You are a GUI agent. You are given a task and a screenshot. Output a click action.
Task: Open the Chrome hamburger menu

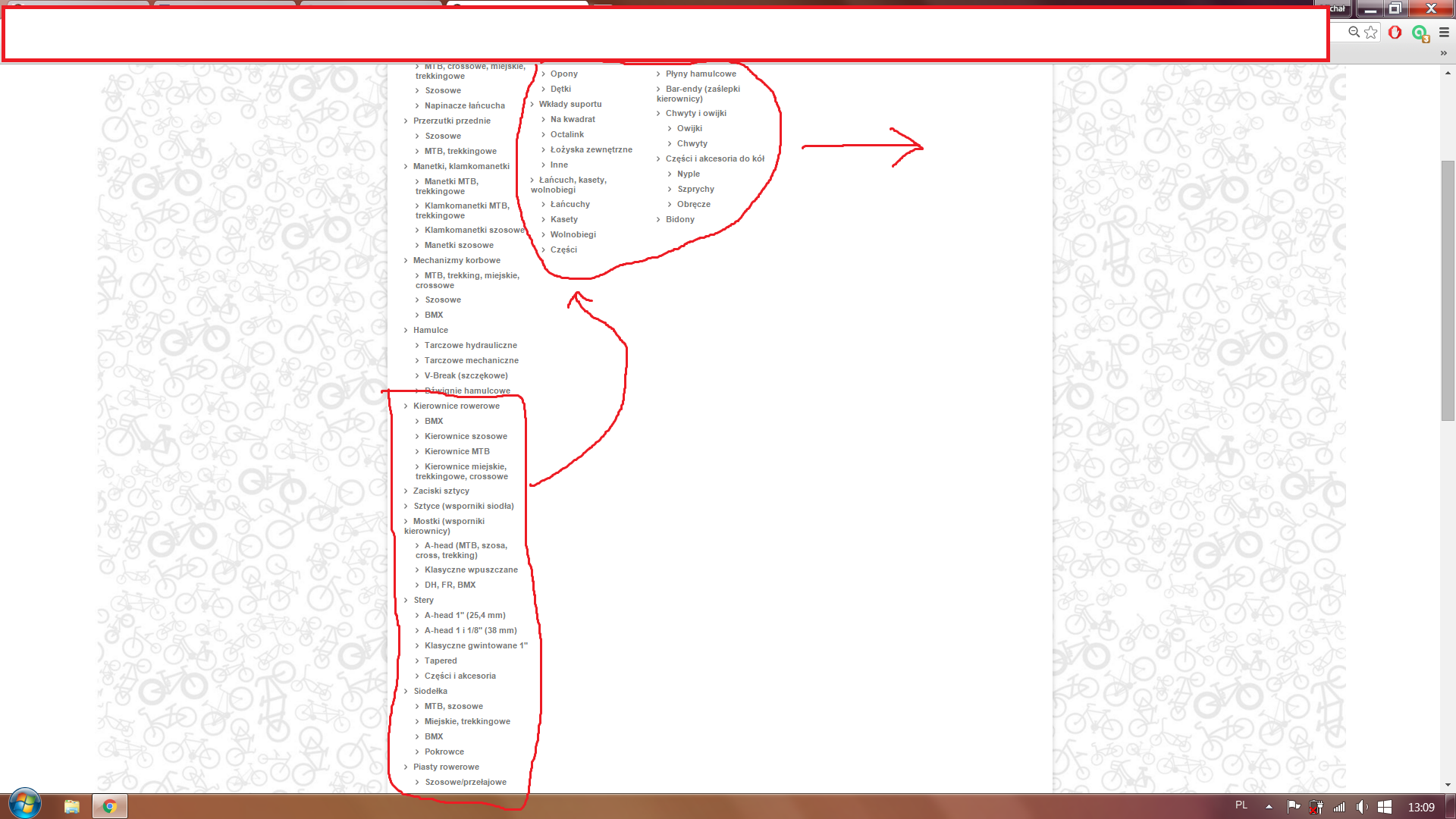tap(1444, 33)
